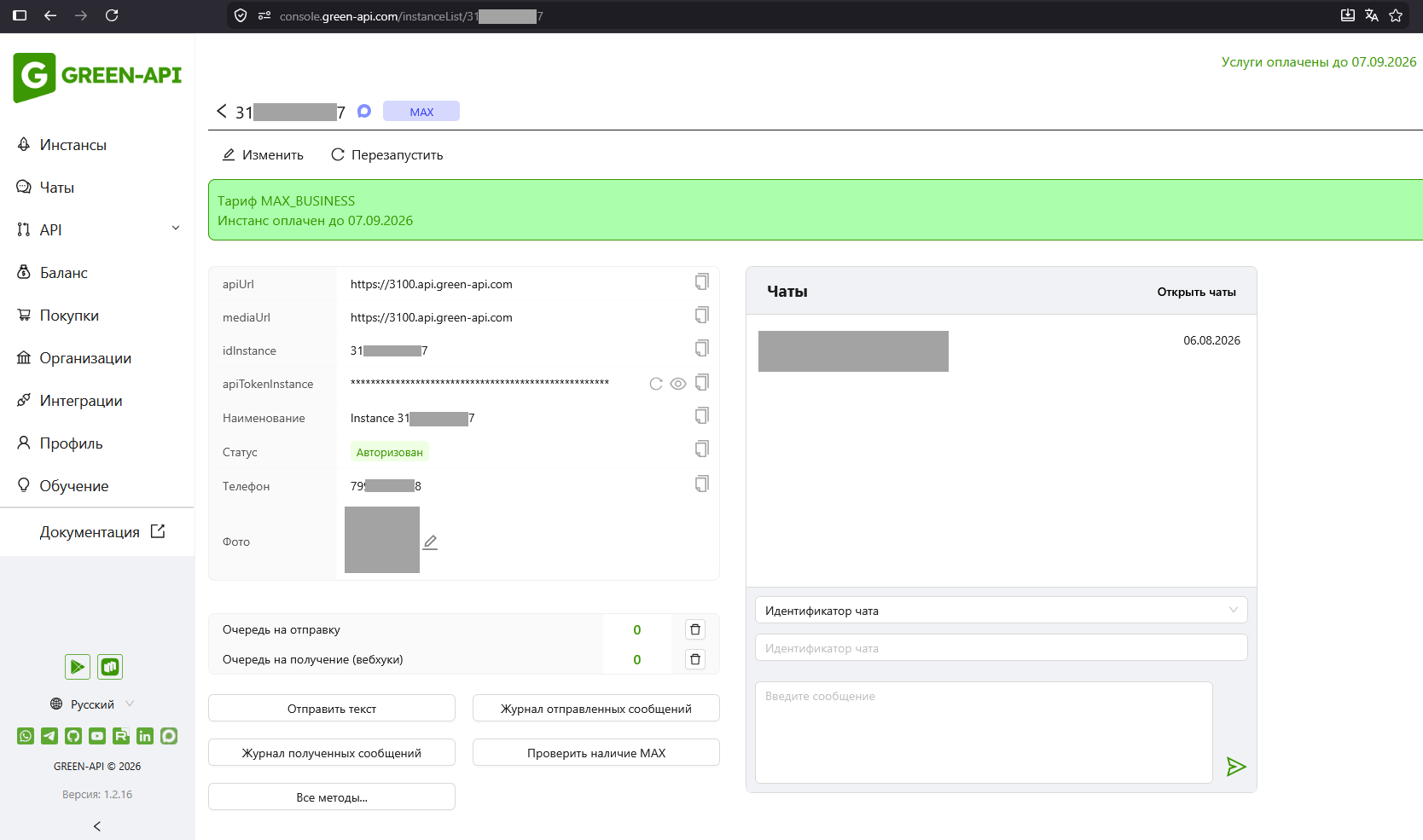Viewport: 1423px width, 840px height.
Task: Collapse the sidebar with bottom chevron
Action: pyautogui.click(x=97, y=826)
